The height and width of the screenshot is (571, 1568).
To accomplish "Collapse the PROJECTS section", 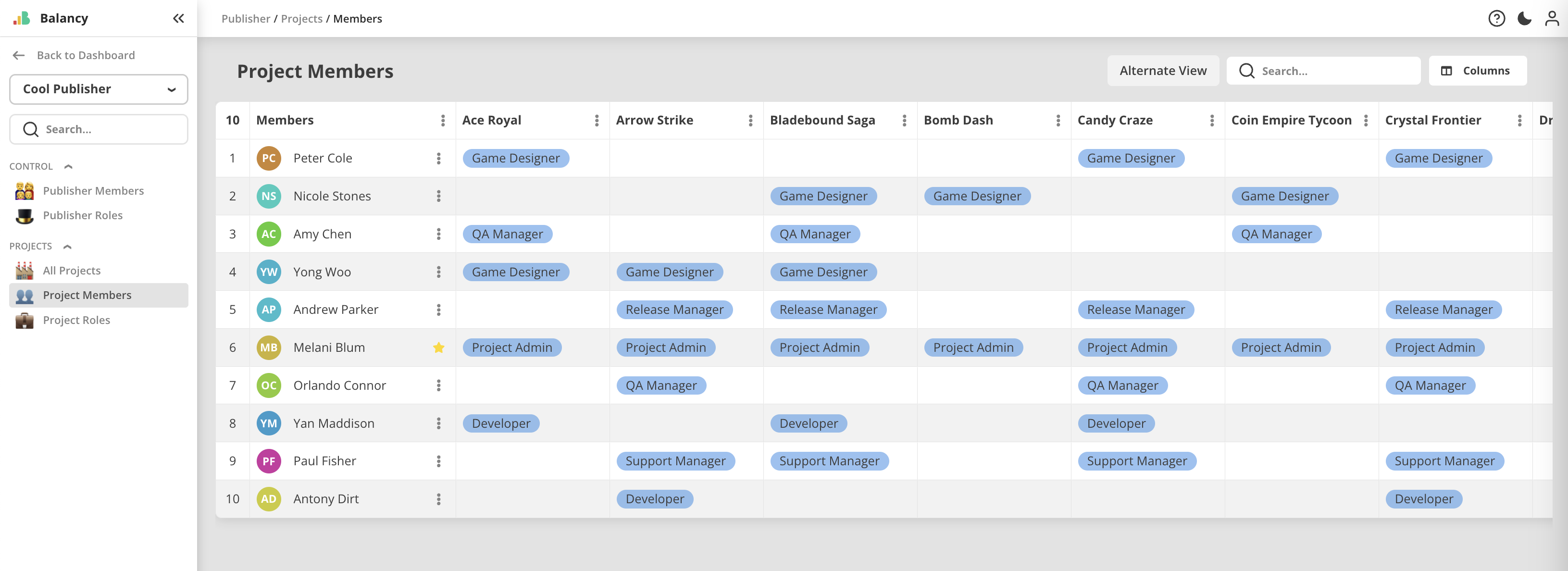I will coord(68,246).
